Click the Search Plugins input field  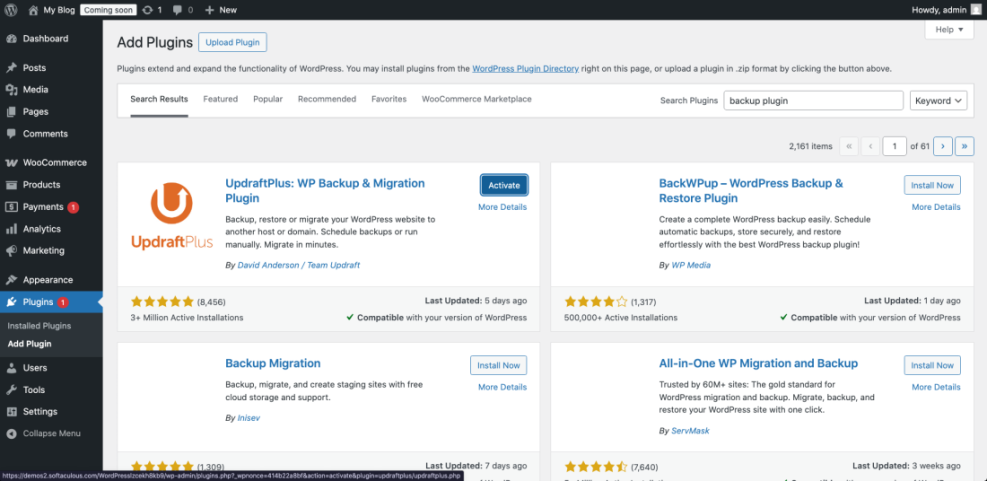(x=814, y=100)
